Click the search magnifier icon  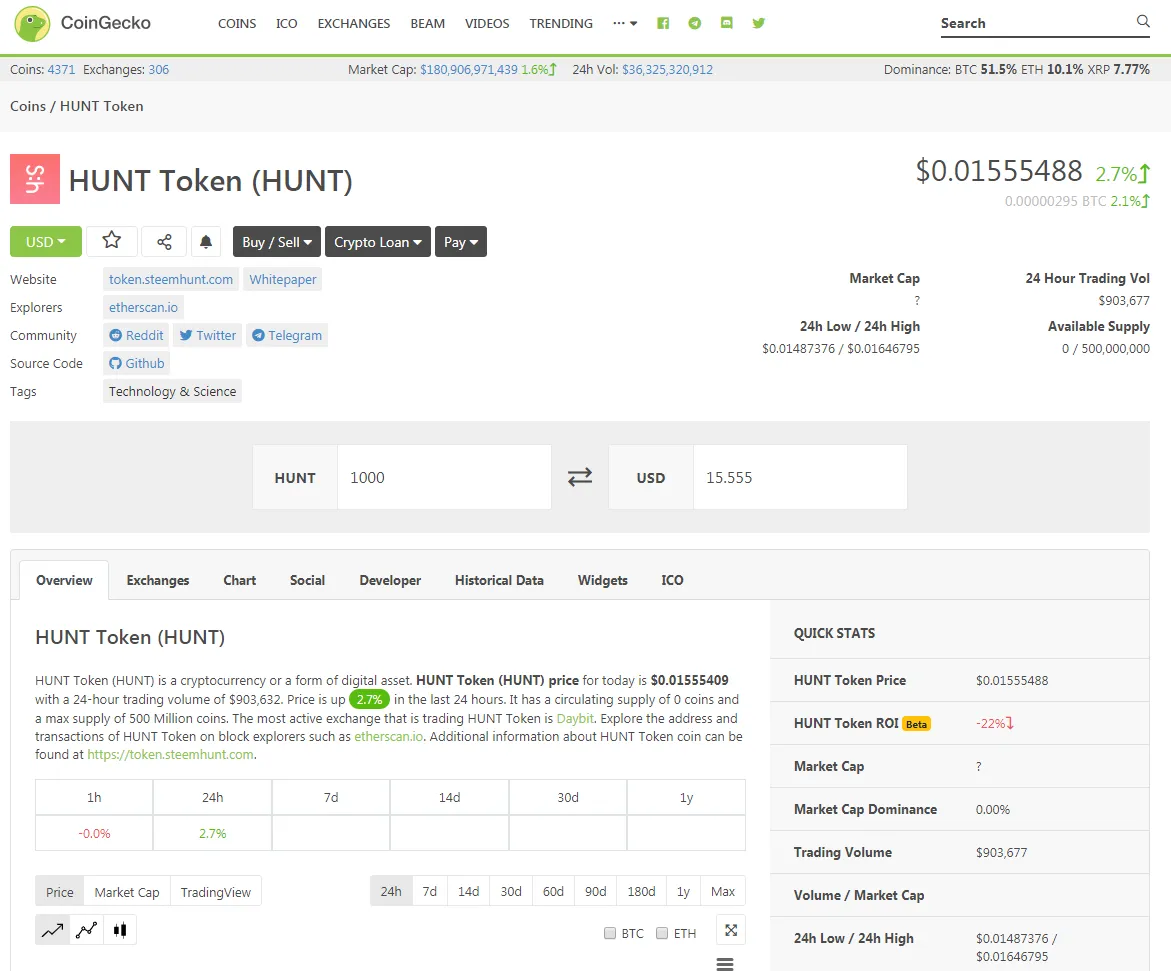[1143, 22]
